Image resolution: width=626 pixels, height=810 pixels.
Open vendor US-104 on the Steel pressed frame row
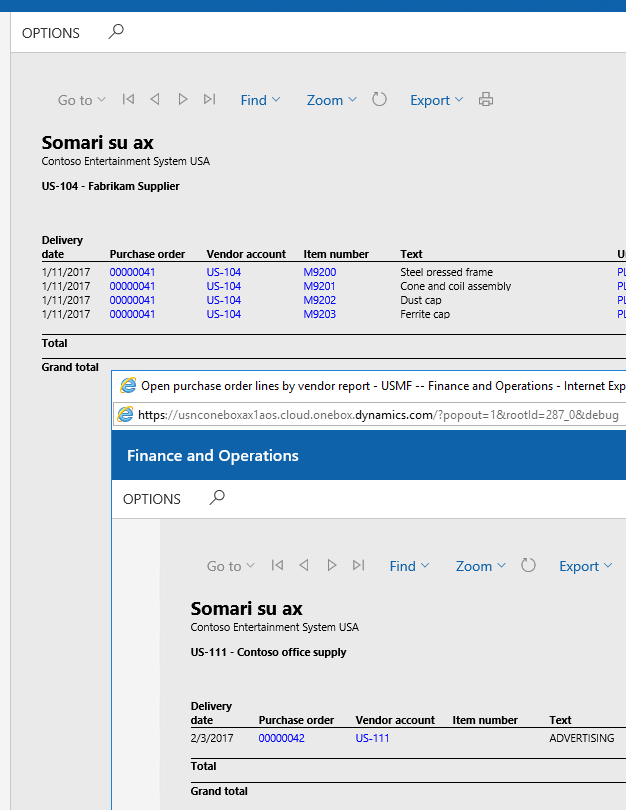(224, 272)
